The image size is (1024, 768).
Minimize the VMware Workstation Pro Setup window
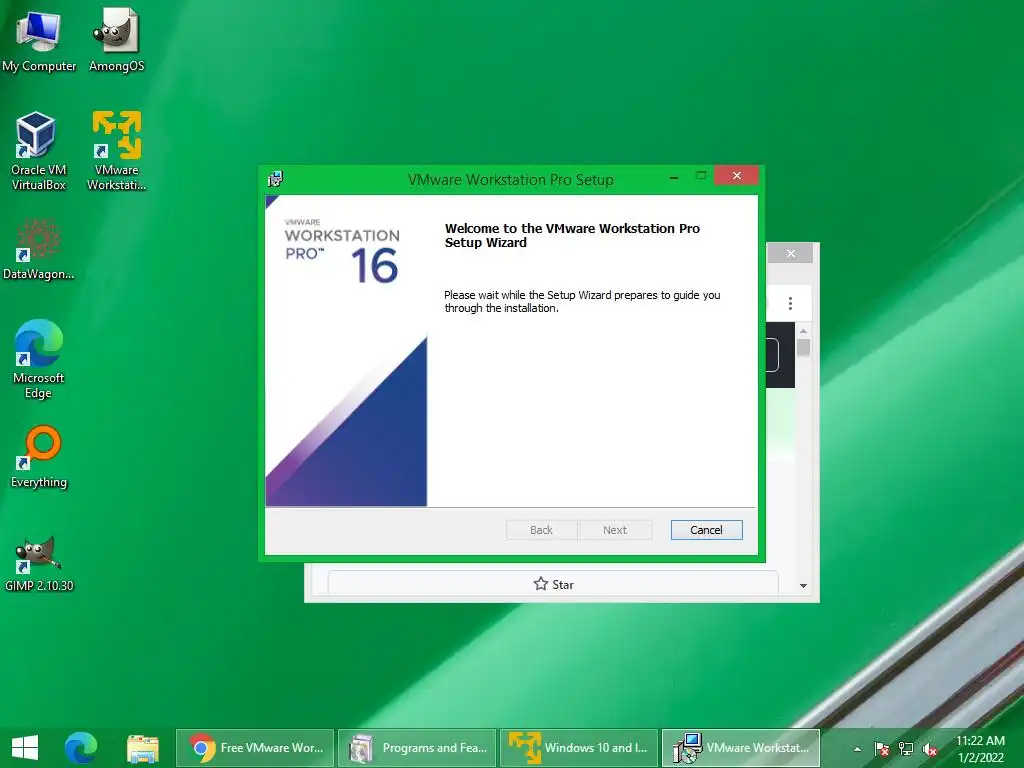coord(673,176)
